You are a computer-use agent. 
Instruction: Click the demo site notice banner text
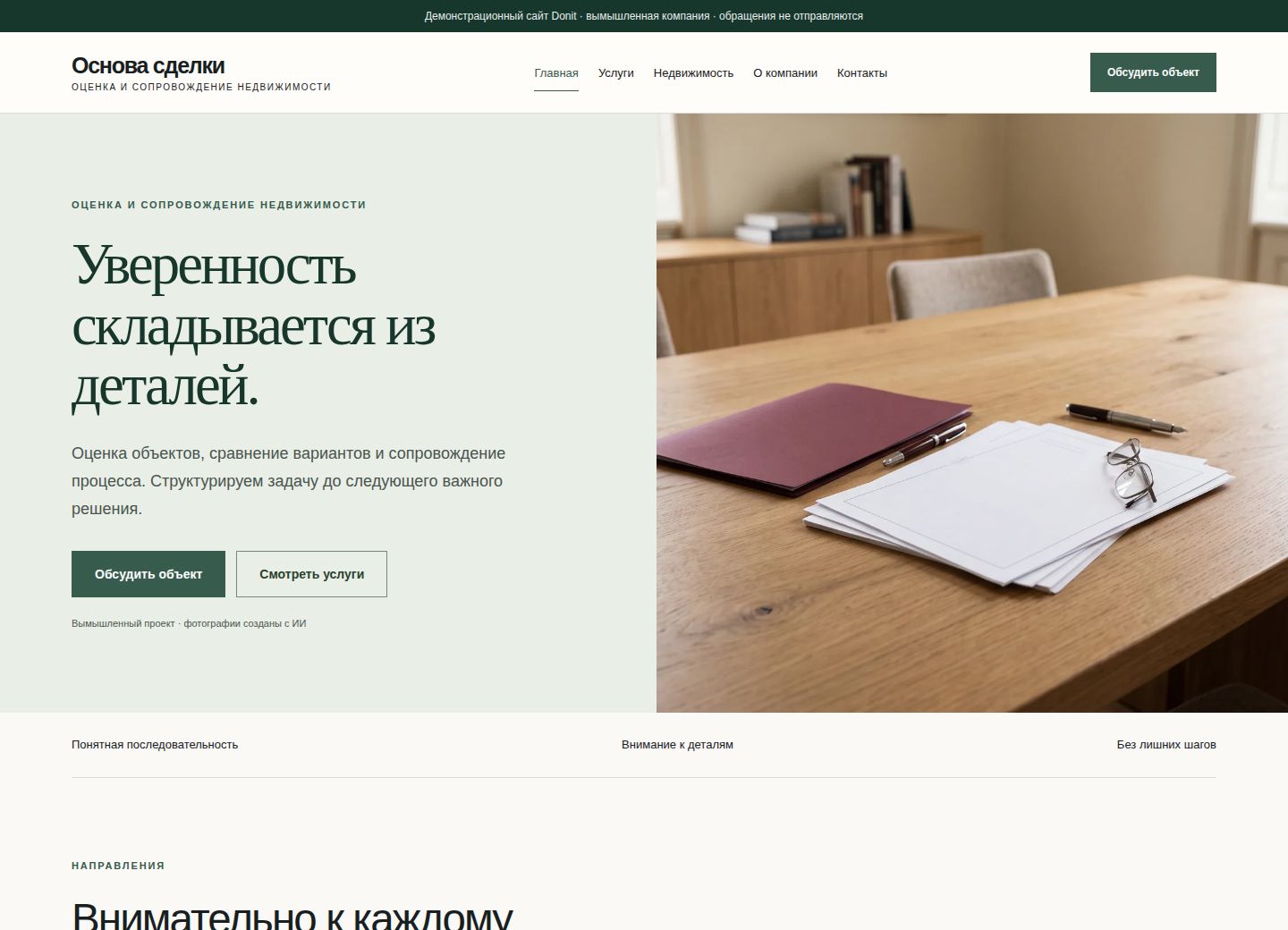pos(644,16)
